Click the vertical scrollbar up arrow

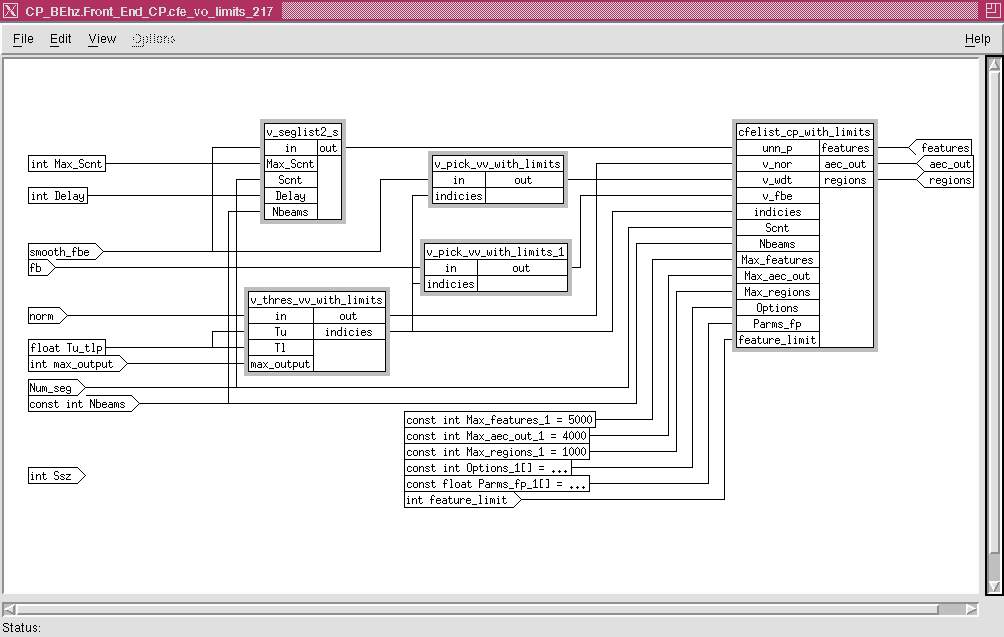tap(992, 66)
